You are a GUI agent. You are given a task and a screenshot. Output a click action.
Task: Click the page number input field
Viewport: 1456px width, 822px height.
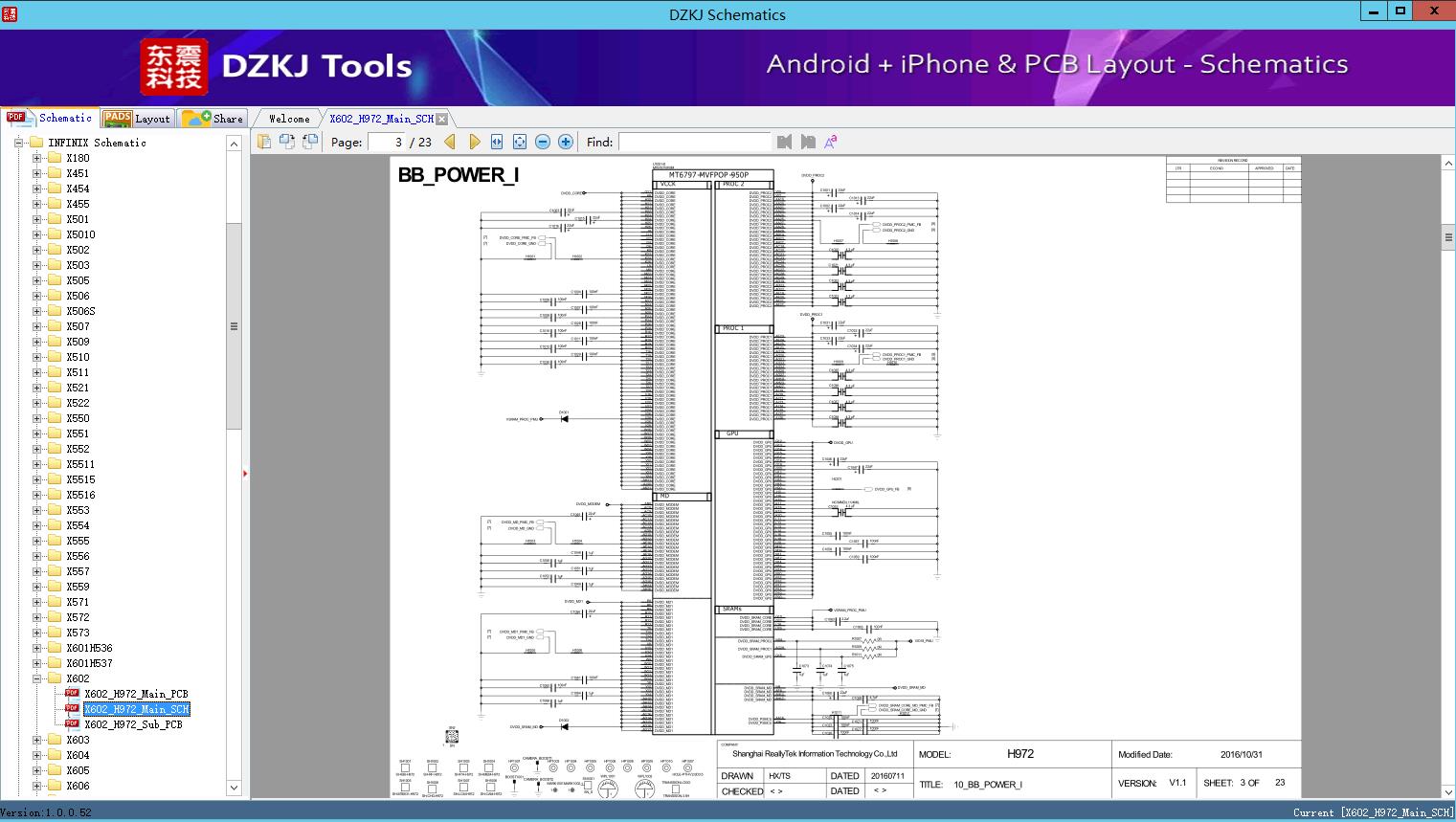point(386,142)
